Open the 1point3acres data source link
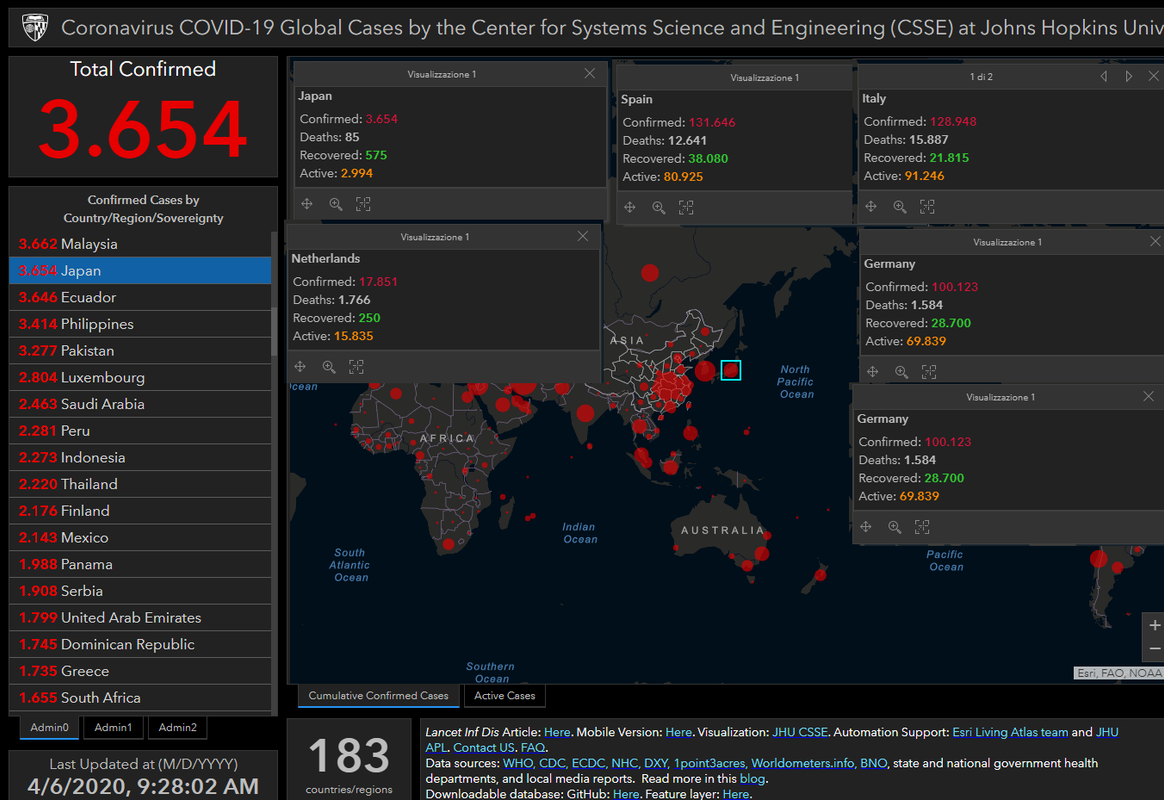The height and width of the screenshot is (800, 1164). [x=709, y=764]
